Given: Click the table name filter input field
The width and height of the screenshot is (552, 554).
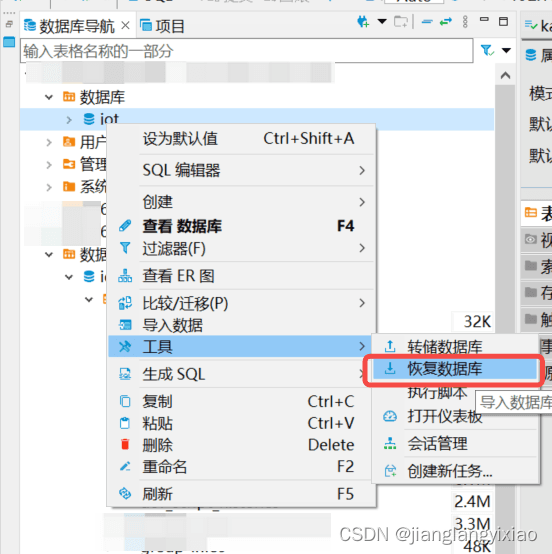Looking at the screenshot, I should click(x=247, y=51).
